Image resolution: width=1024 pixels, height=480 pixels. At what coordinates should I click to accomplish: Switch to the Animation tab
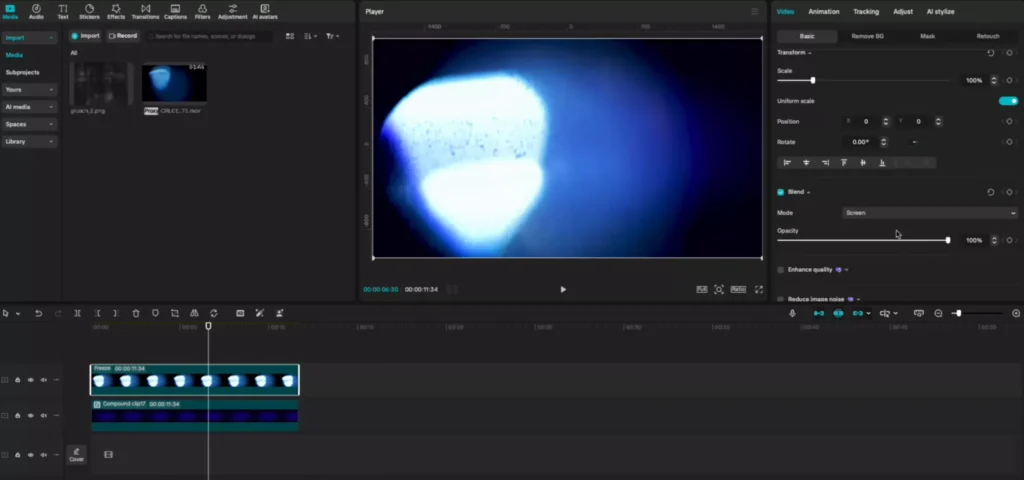(824, 12)
